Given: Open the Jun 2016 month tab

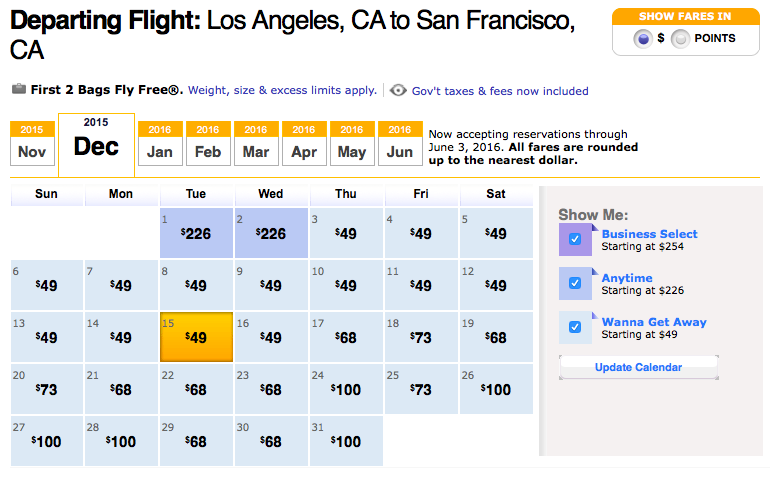Looking at the screenshot, I should tap(400, 144).
